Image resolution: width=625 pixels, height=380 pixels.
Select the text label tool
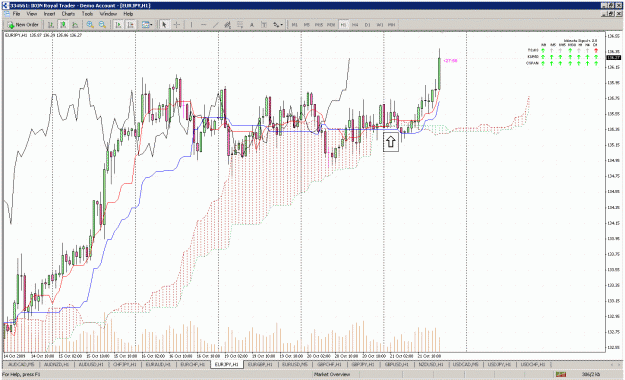pos(264,25)
